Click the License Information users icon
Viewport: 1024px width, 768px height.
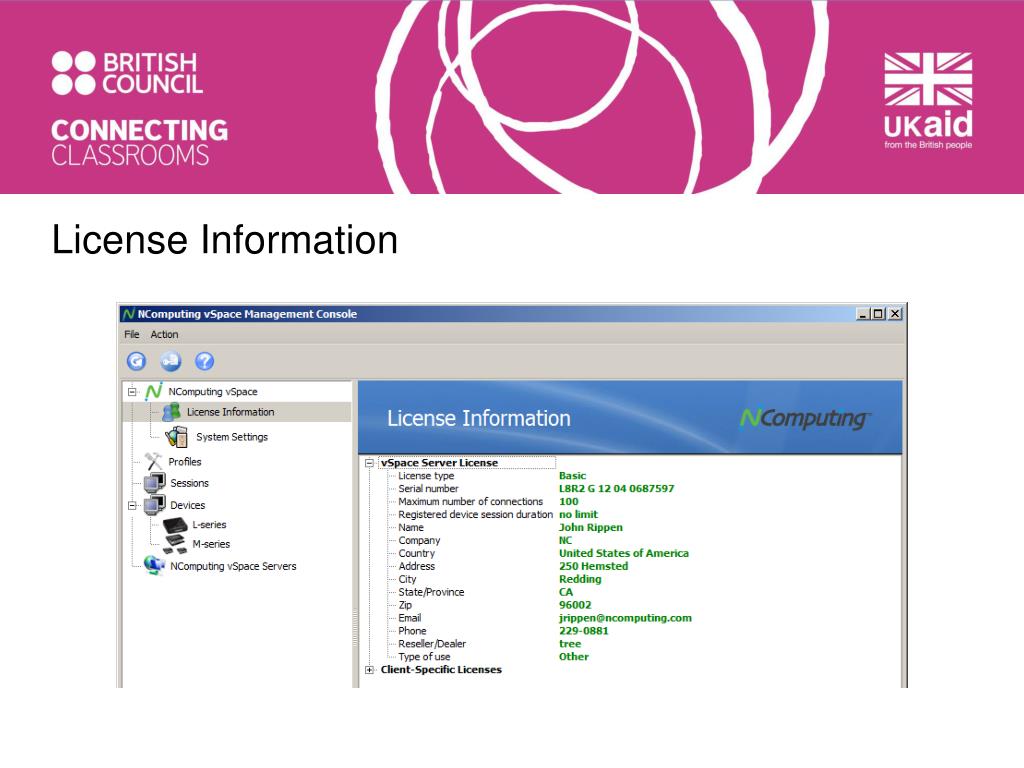pyautogui.click(x=172, y=411)
